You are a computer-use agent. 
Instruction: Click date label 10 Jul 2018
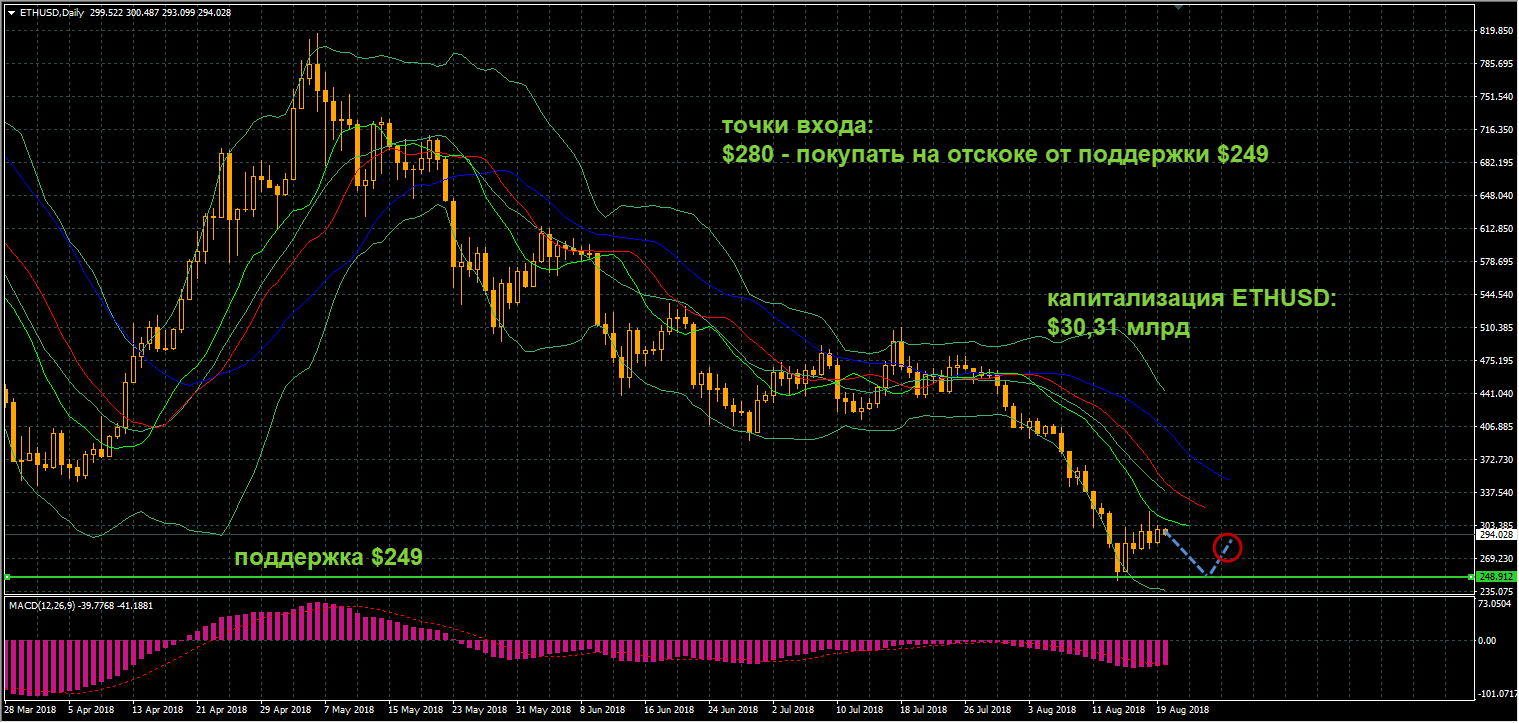860,709
